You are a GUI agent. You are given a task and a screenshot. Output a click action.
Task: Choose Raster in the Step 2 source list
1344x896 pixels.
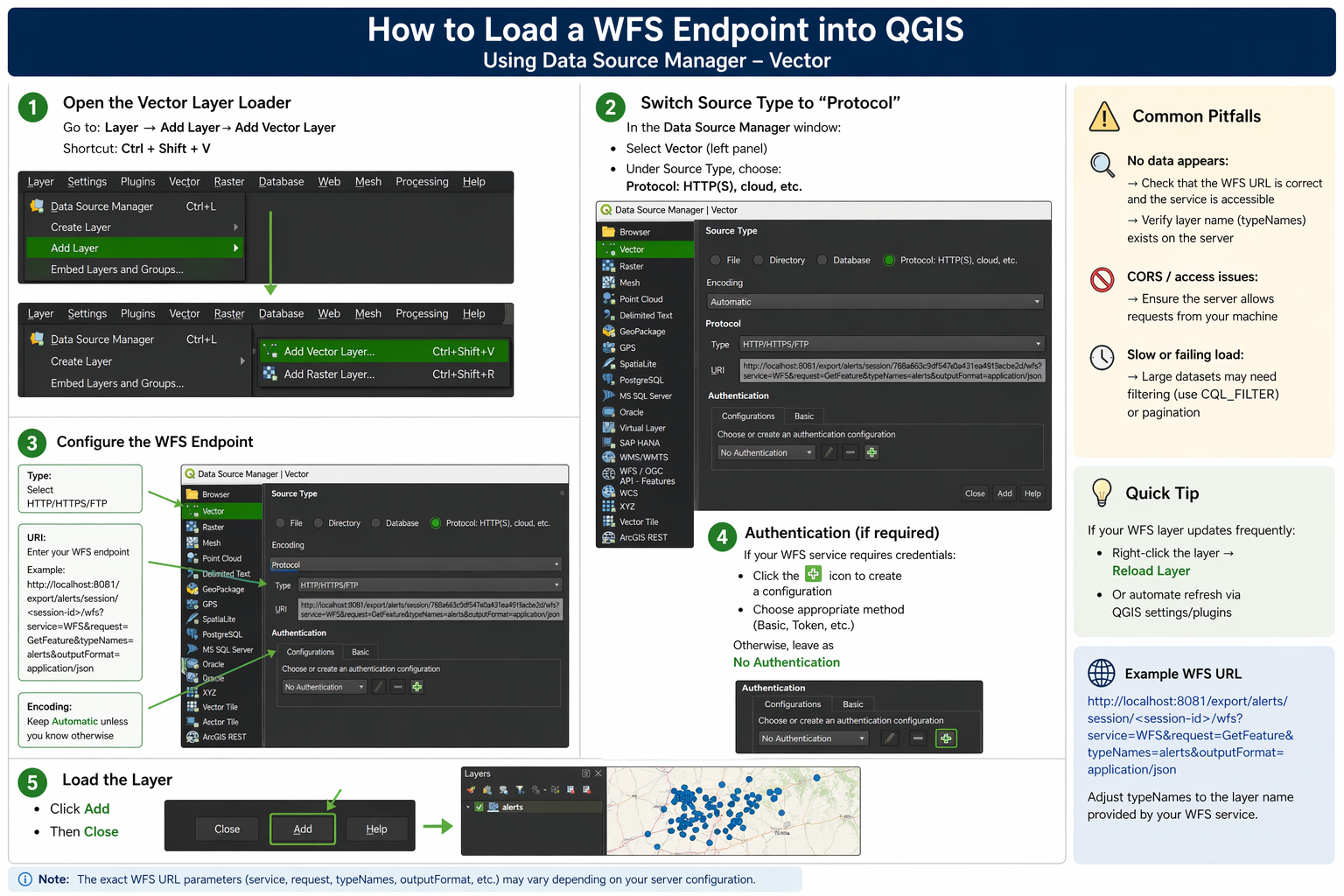click(645, 266)
